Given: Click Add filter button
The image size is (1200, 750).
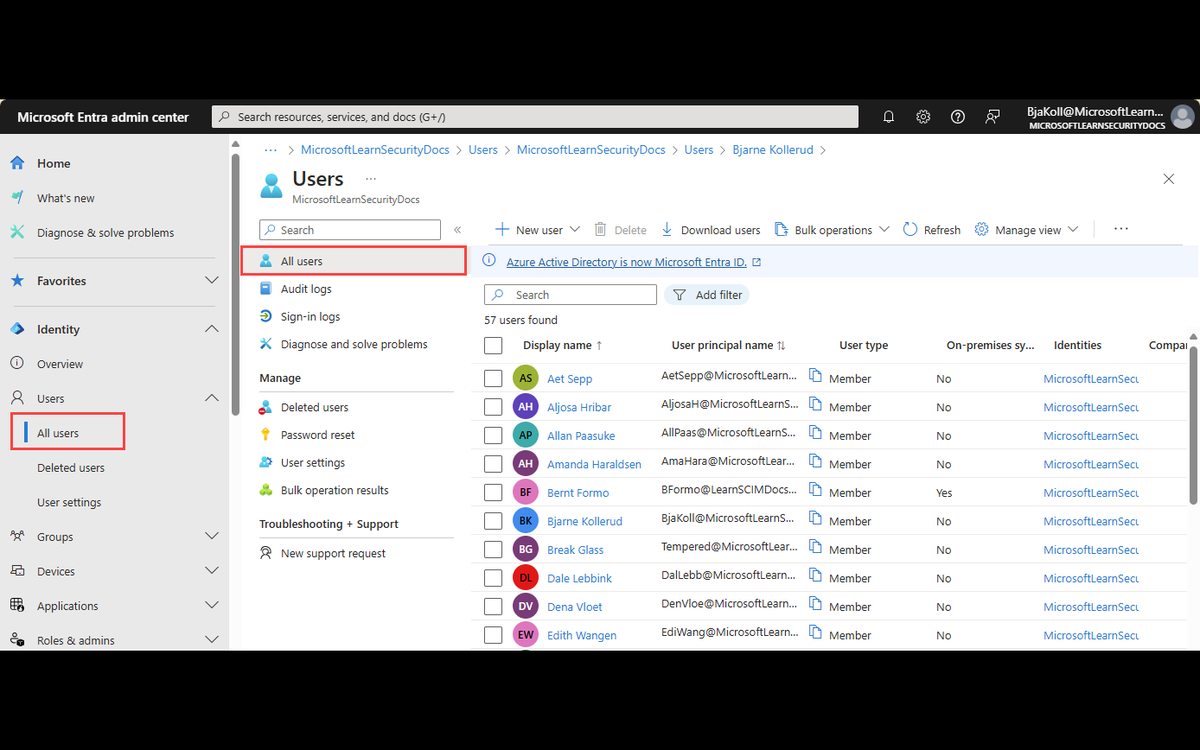Looking at the screenshot, I should tap(707, 295).
